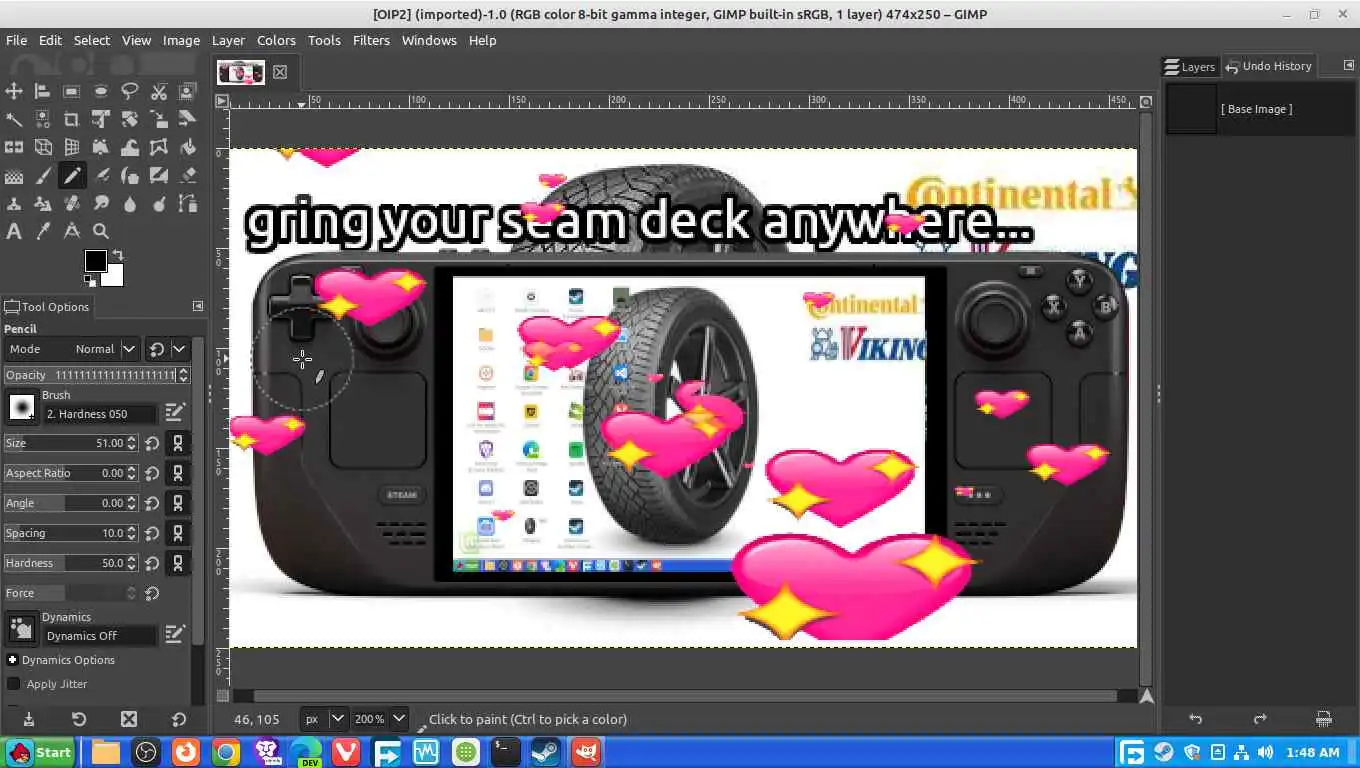Click the Opacity stepper arrows
This screenshot has width=1360, height=768.
184,375
